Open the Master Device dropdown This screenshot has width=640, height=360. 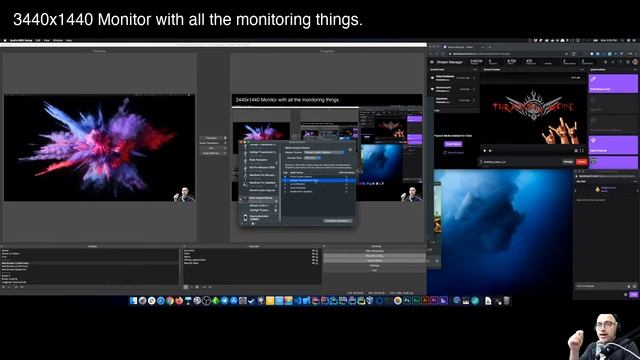pyautogui.click(x=324, y=152)
